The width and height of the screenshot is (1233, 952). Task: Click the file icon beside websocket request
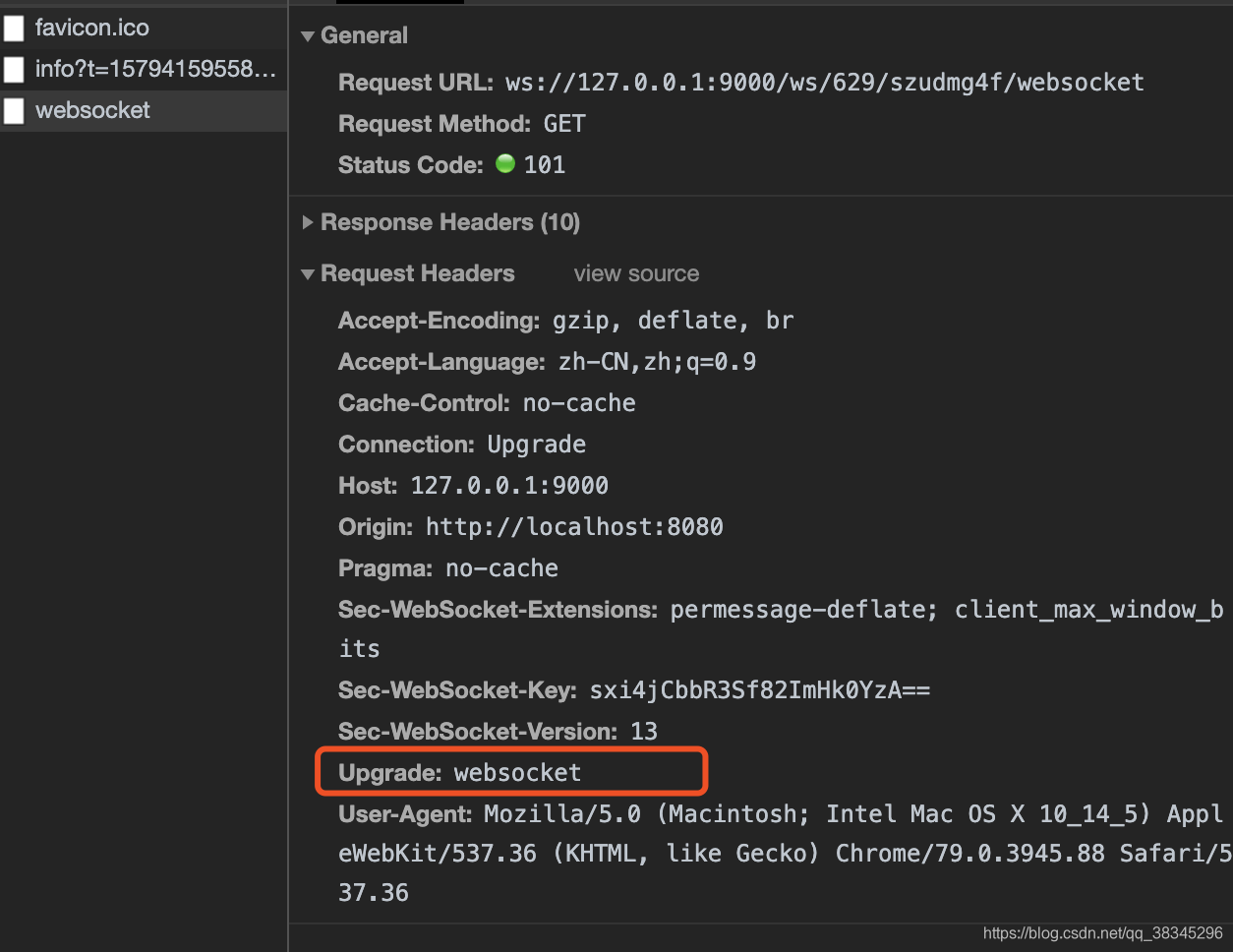tap(14, 111)
